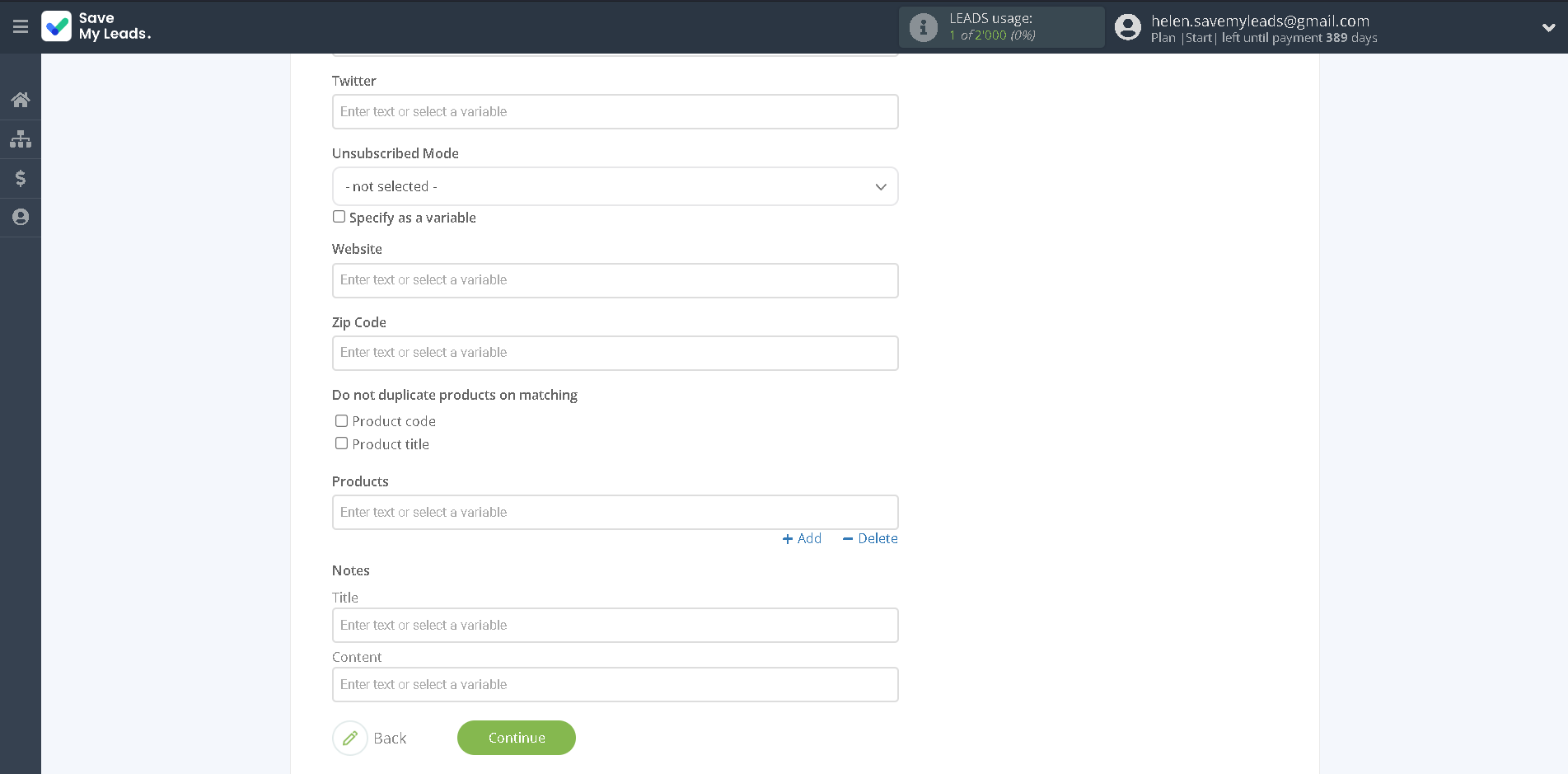This screenshot has height=774, width=1568.
Task: Expand the account menu chevron
Action: (x=1548, y=27)
